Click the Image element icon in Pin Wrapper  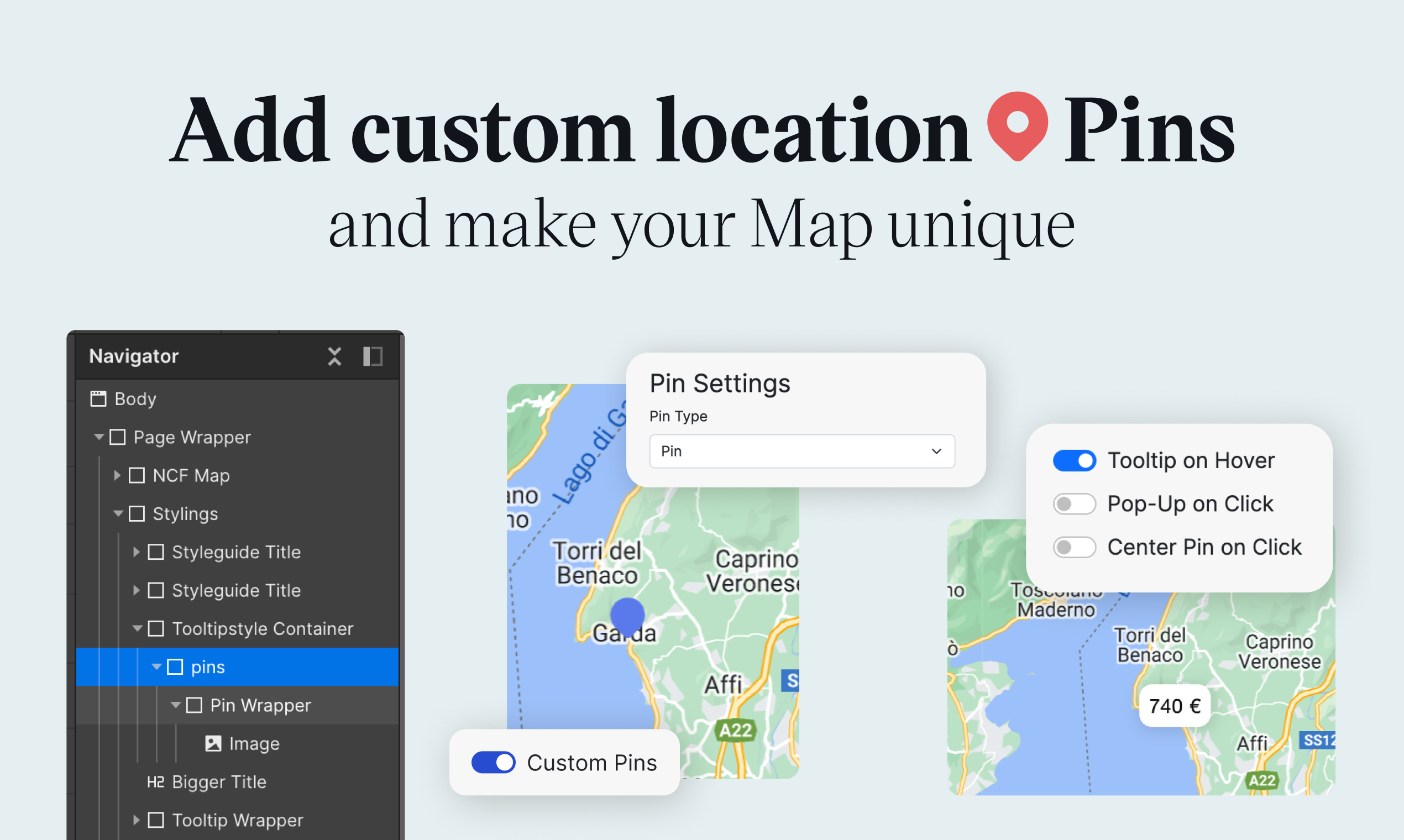click(213, 743)
